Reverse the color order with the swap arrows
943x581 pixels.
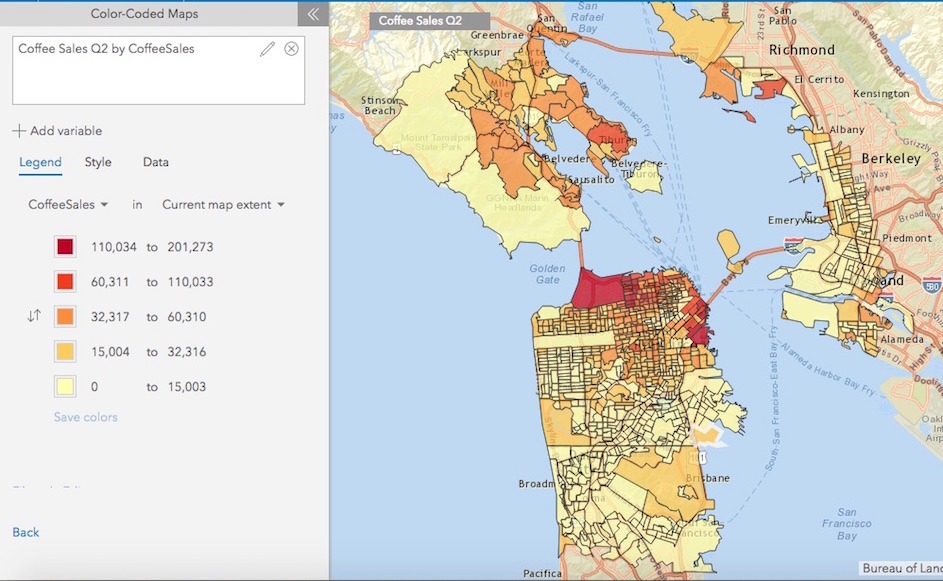click(x=34, y=316)
